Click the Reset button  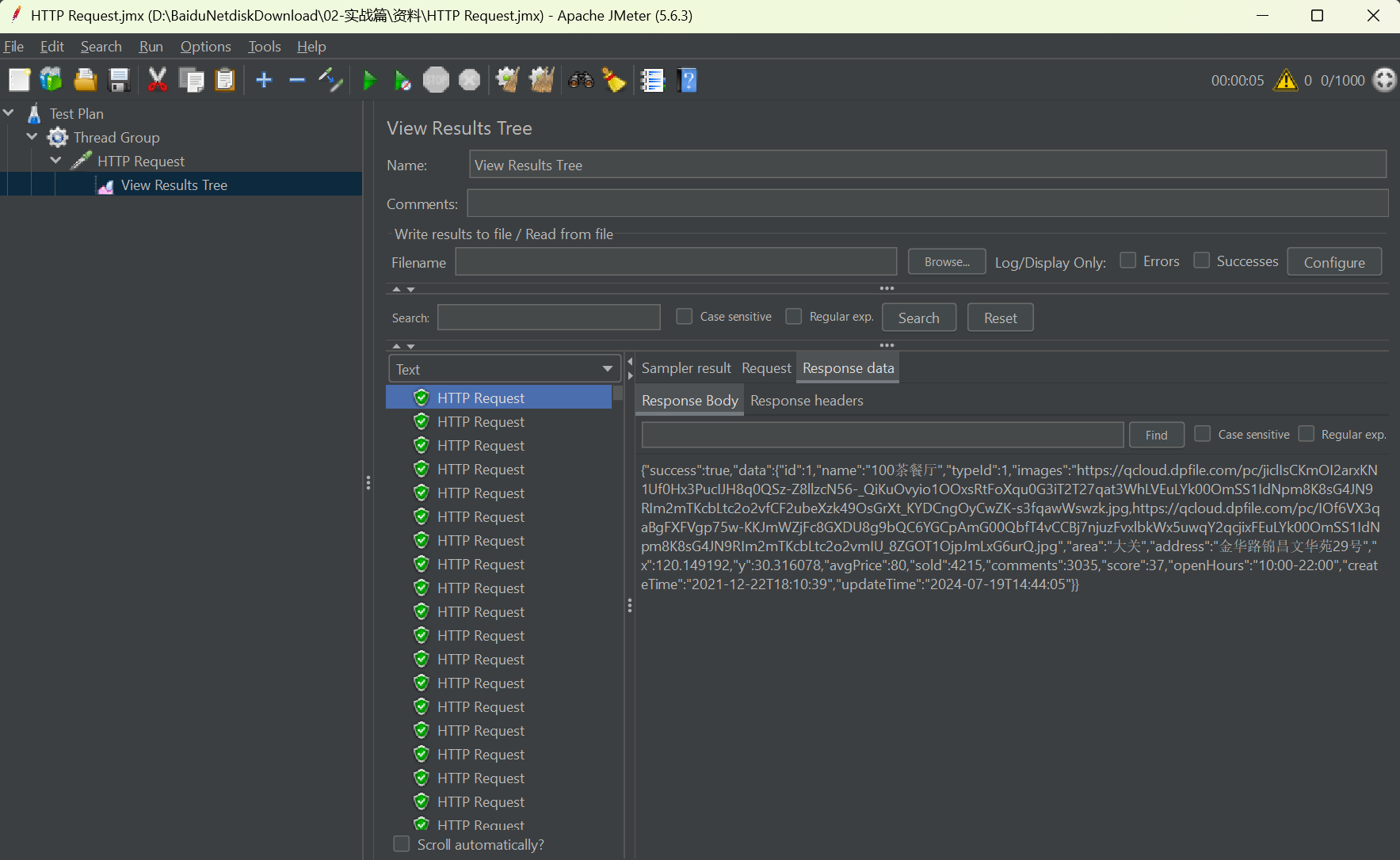pos(1001,318)
